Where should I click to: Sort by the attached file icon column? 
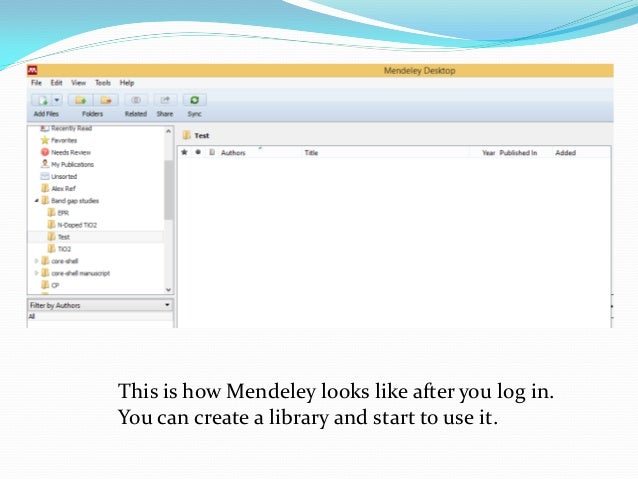coord(212,152)
